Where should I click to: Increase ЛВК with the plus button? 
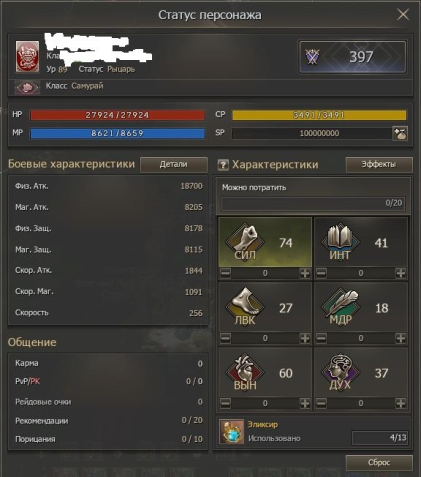point(305,338)
